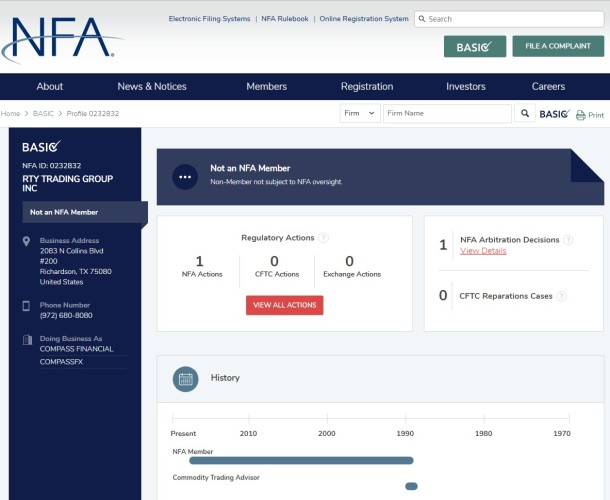The height and width of the screenshot is (500, 610).
Task: Click the 1990 label on timeline
Action: 405,433
